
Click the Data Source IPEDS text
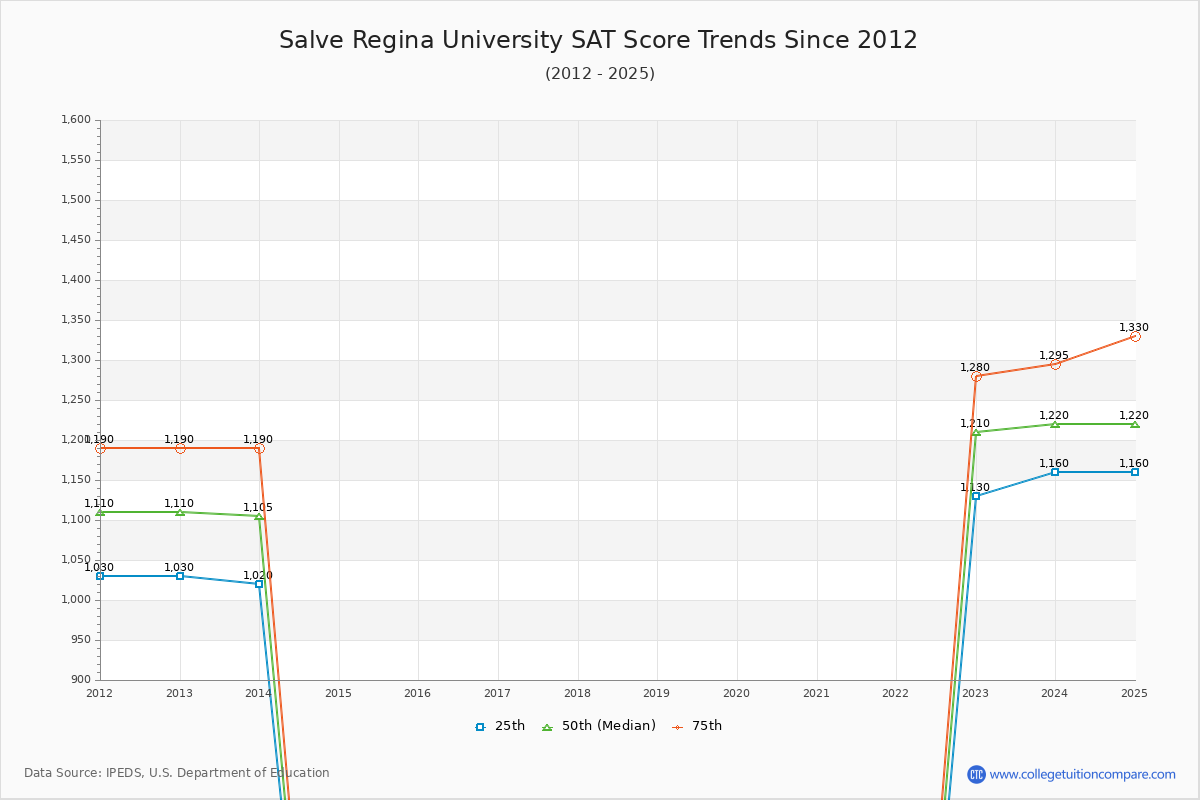coord(177,773)
